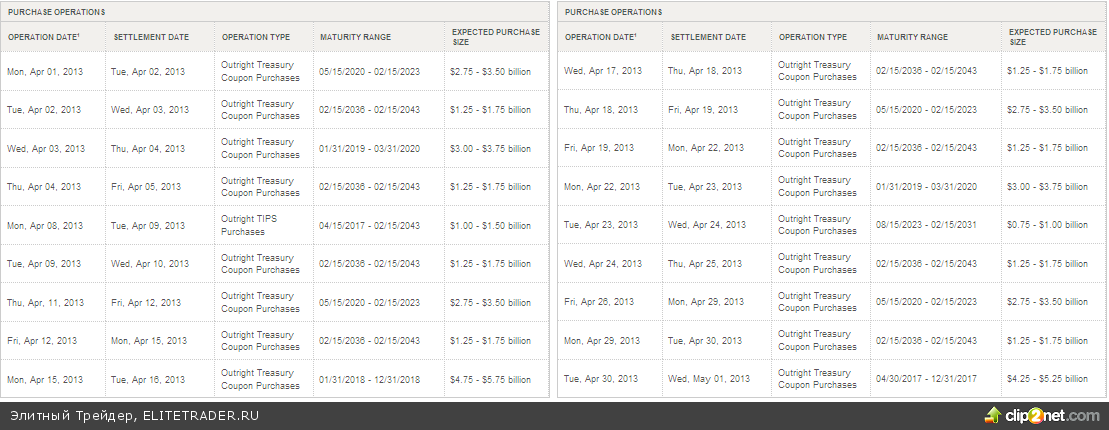Click the right Purchase Operations title
Screen dimensions: 1109x430
[x=613, y=12]
